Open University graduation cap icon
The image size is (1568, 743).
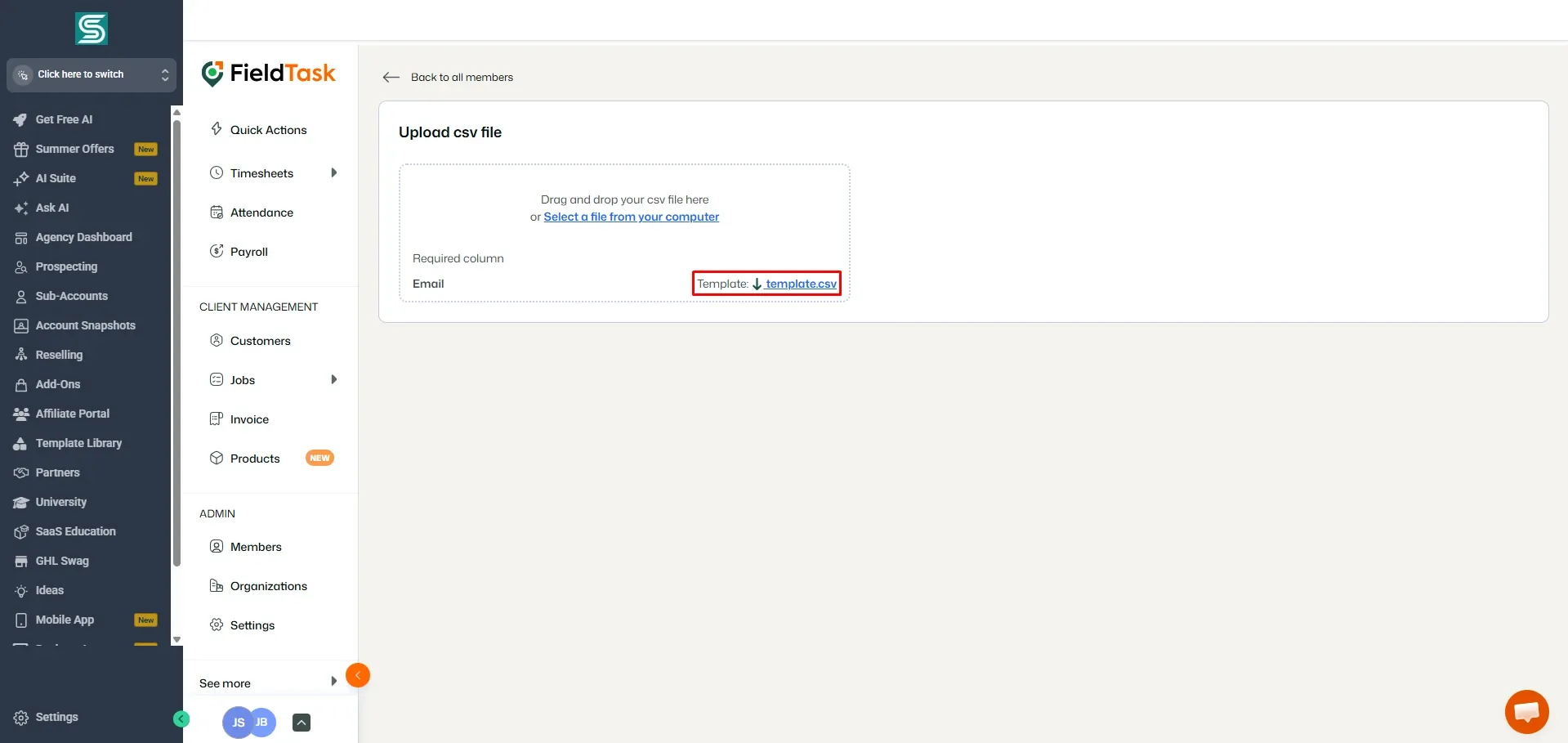[x=20, y=502]
